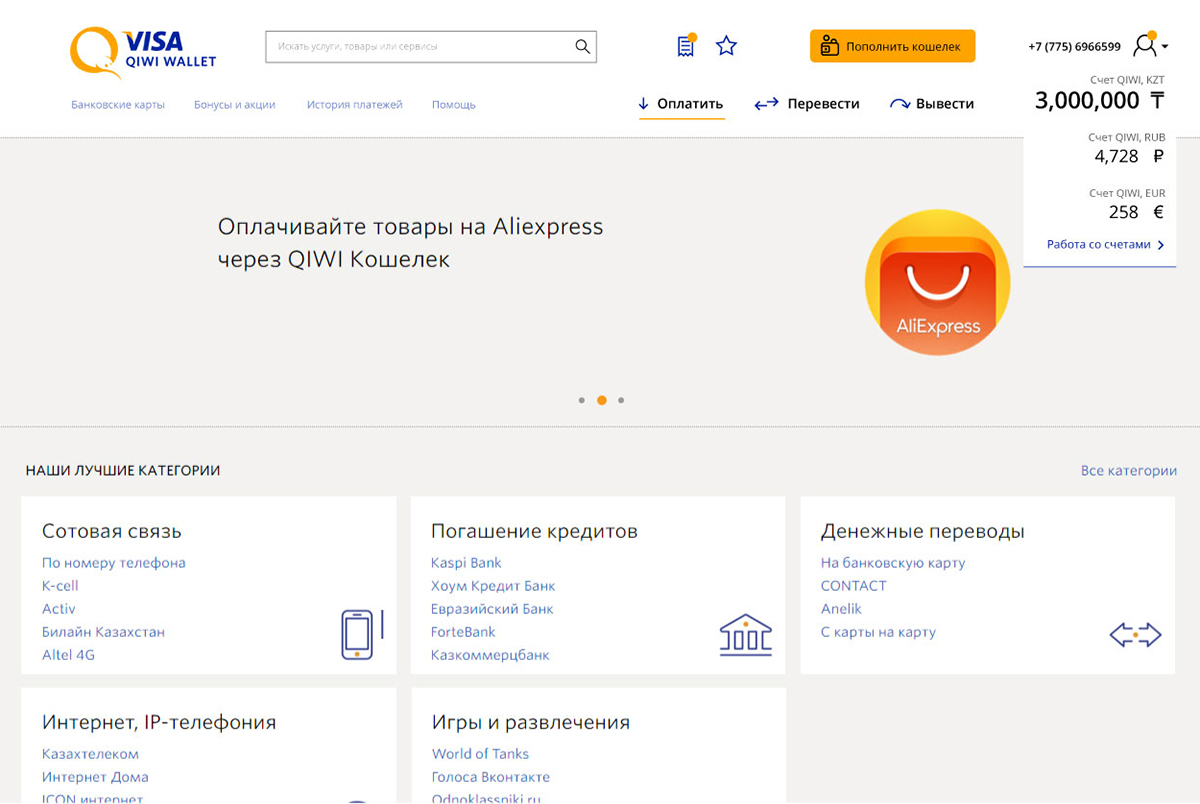Open K-cell payment link

(x=60, y=586)
